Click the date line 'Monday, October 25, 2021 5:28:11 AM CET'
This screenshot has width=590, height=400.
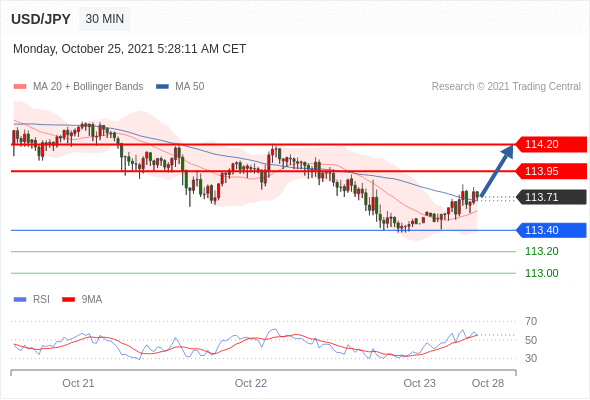click(x=129, y=49)
